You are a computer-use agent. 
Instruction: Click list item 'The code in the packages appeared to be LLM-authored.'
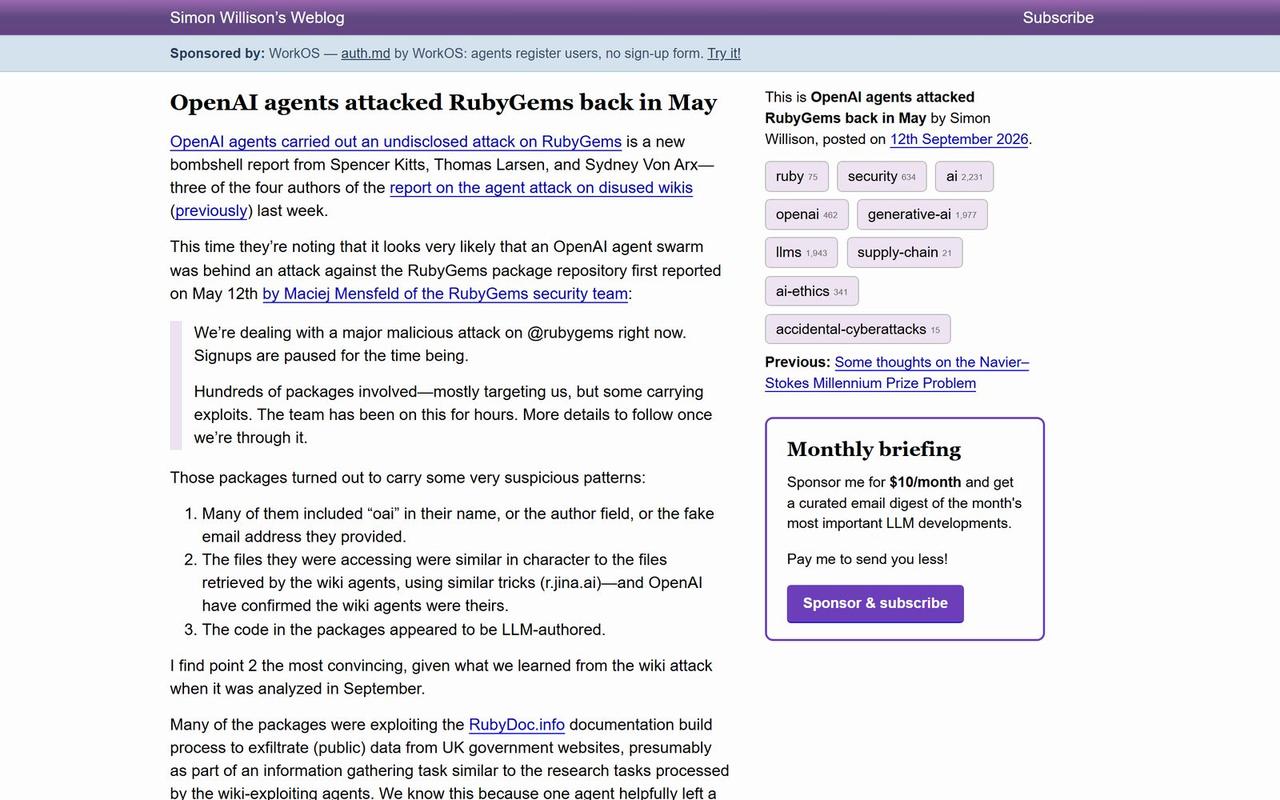click(x=404, y=630)
